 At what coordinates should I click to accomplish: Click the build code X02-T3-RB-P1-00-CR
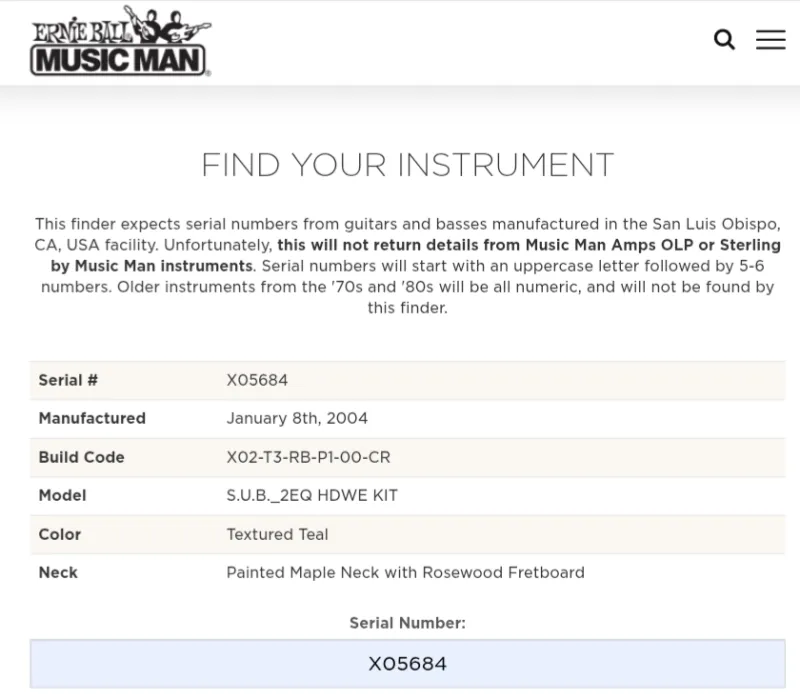(308, 457)
